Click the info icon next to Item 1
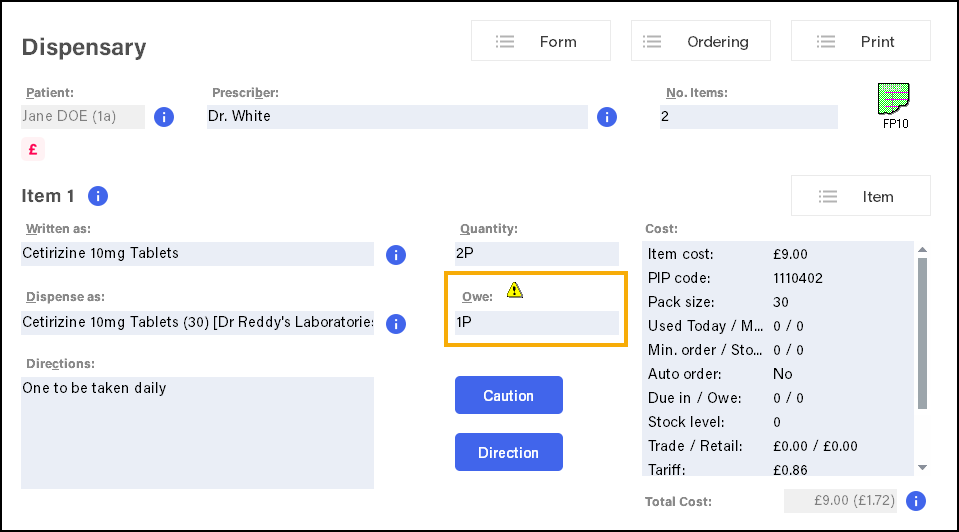The height and width of the screenshot is (532, 959). (98, 196)
